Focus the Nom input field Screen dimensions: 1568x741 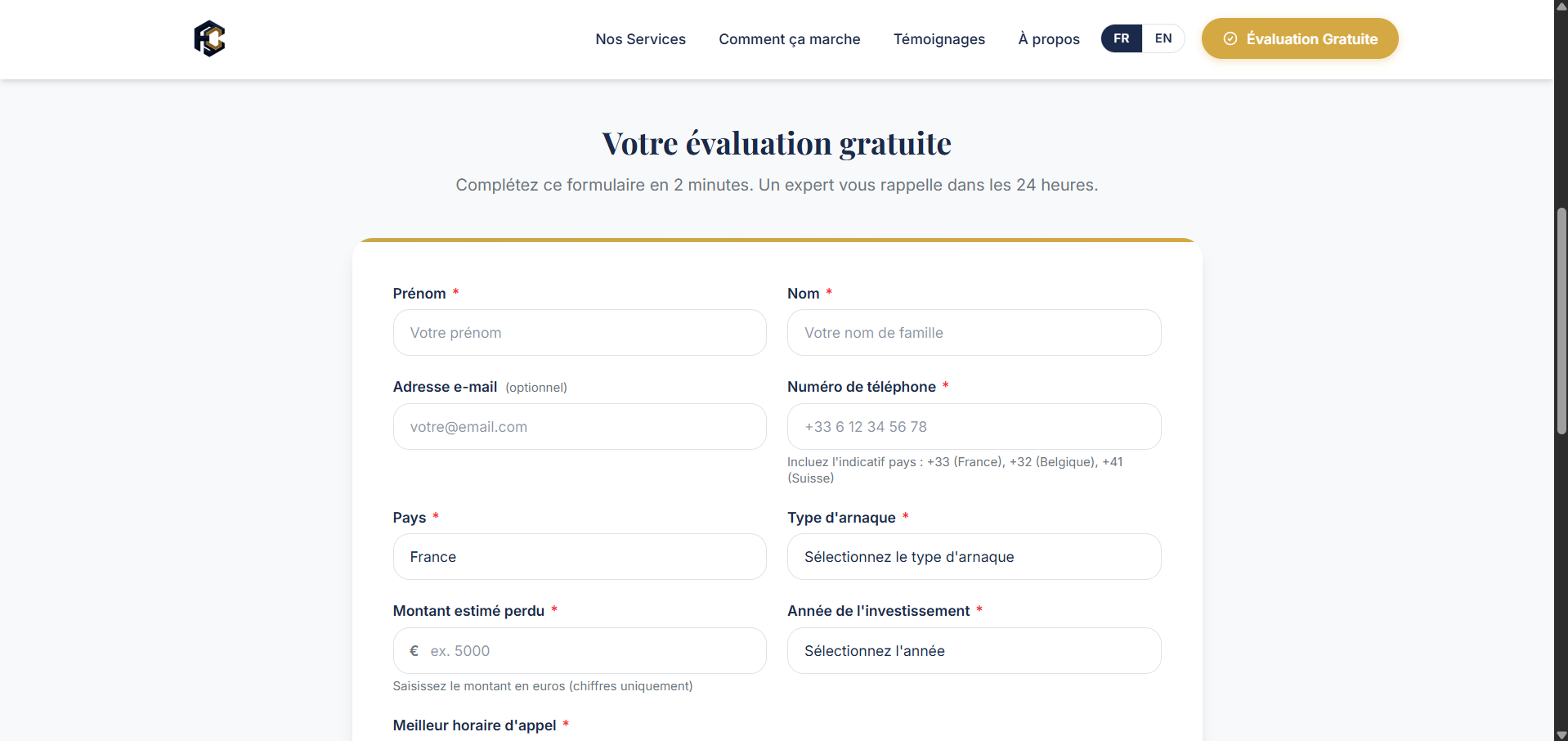click(974, 333)
